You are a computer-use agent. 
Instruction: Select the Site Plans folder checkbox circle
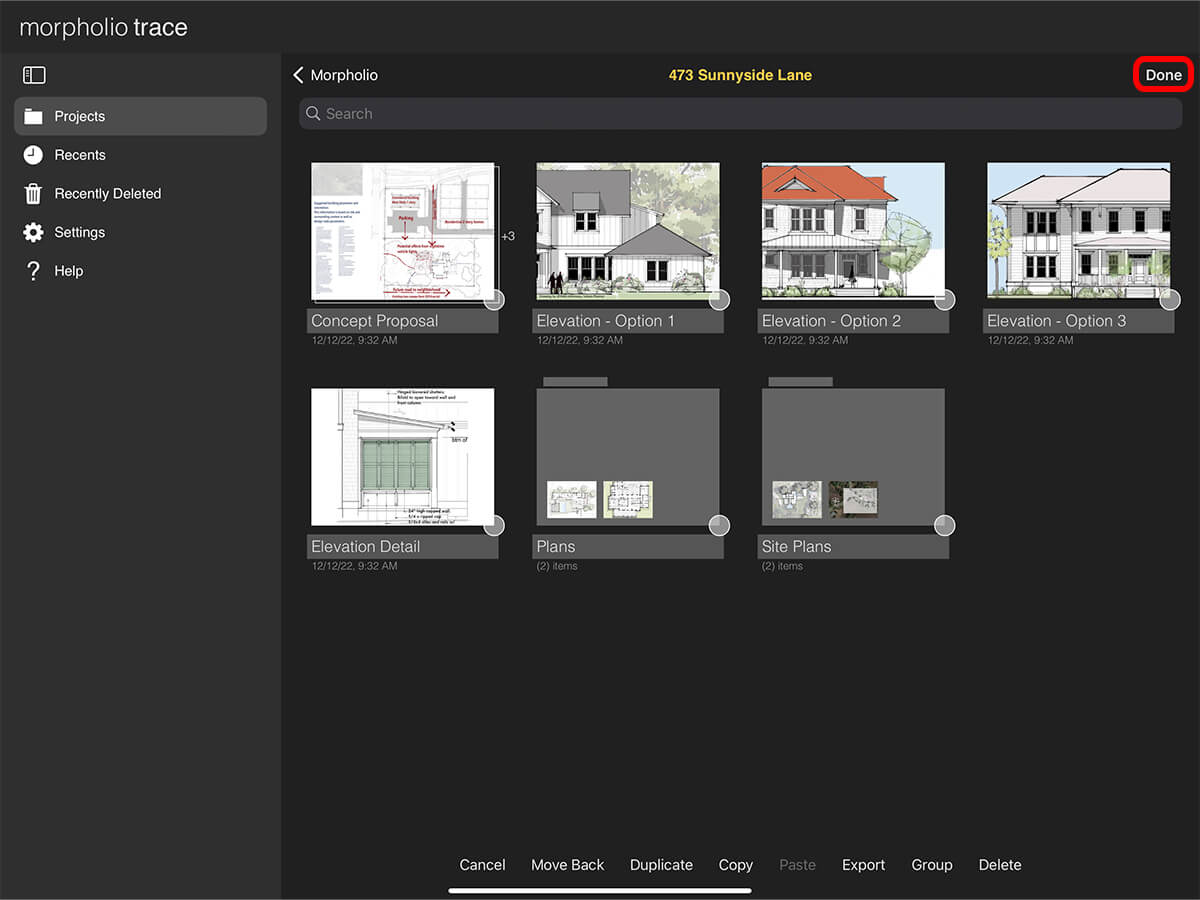[944, 526]
